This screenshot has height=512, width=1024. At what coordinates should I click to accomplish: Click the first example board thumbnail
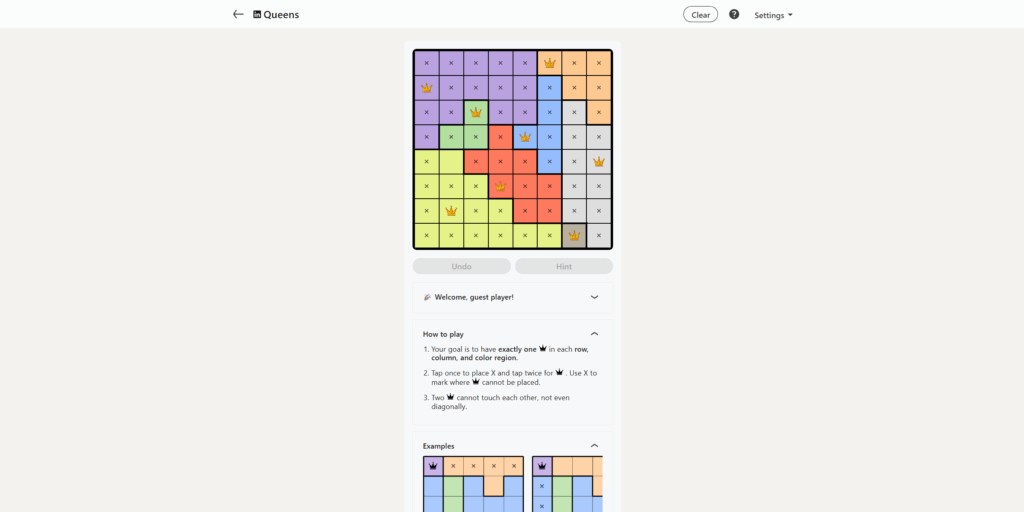tap(473, 483)
